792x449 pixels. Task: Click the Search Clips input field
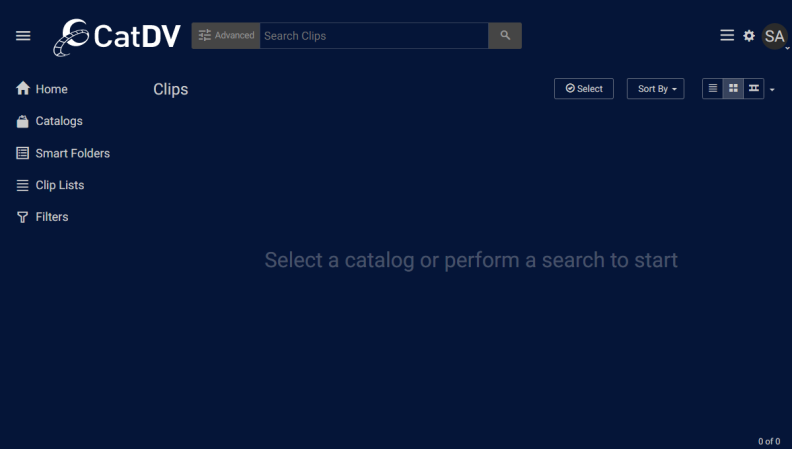click(374, 35)
